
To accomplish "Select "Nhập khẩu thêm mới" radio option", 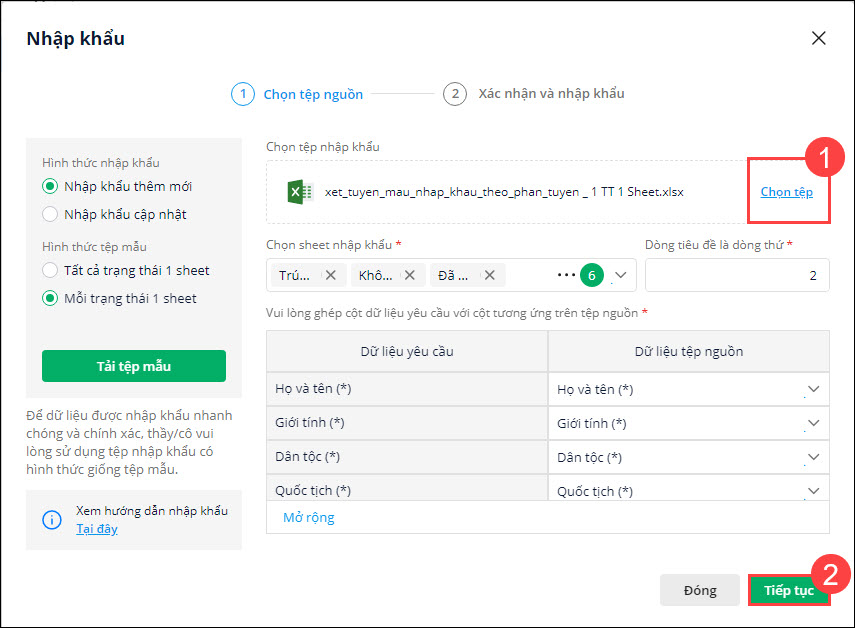I will [x=50, y=186].
